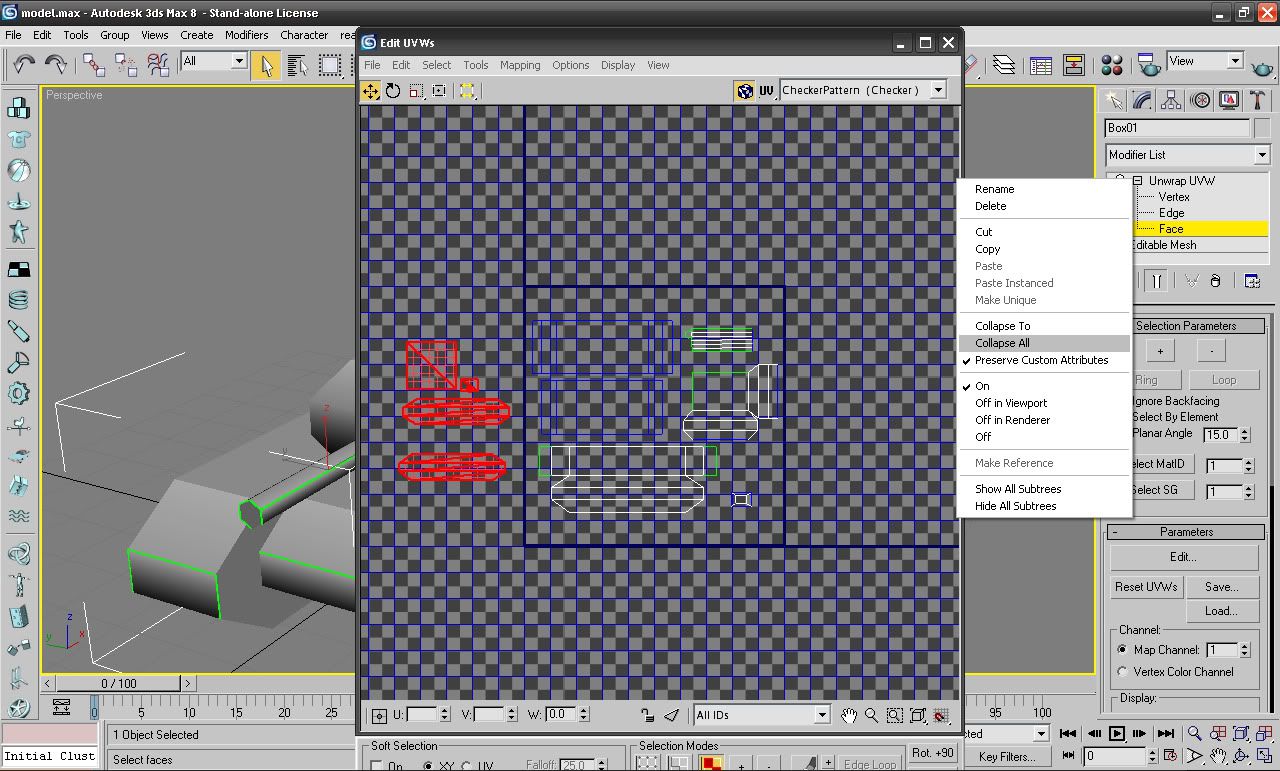Open the Modify command panel tab

coord(1142,100)
